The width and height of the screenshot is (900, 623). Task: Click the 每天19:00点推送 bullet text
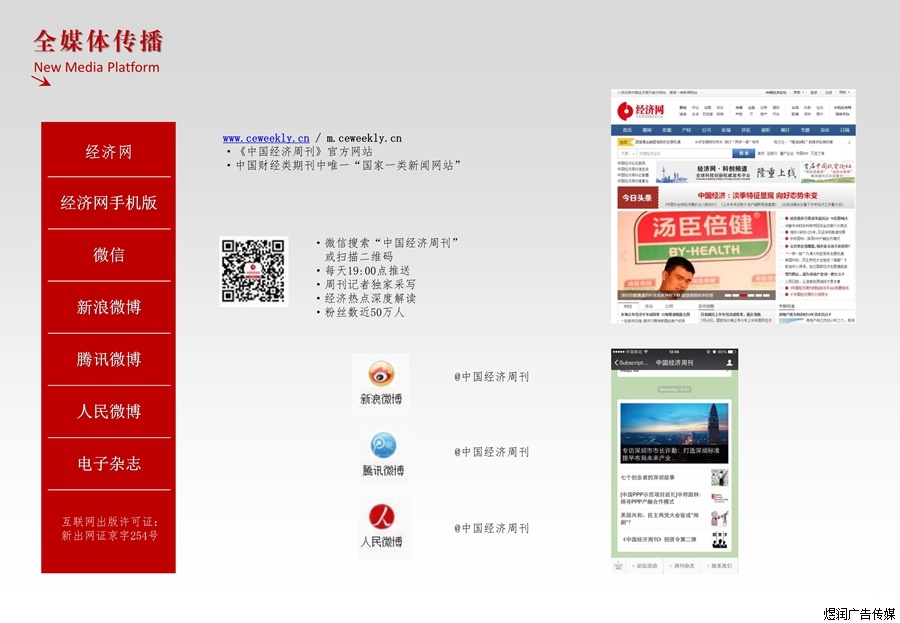point(367,270)
